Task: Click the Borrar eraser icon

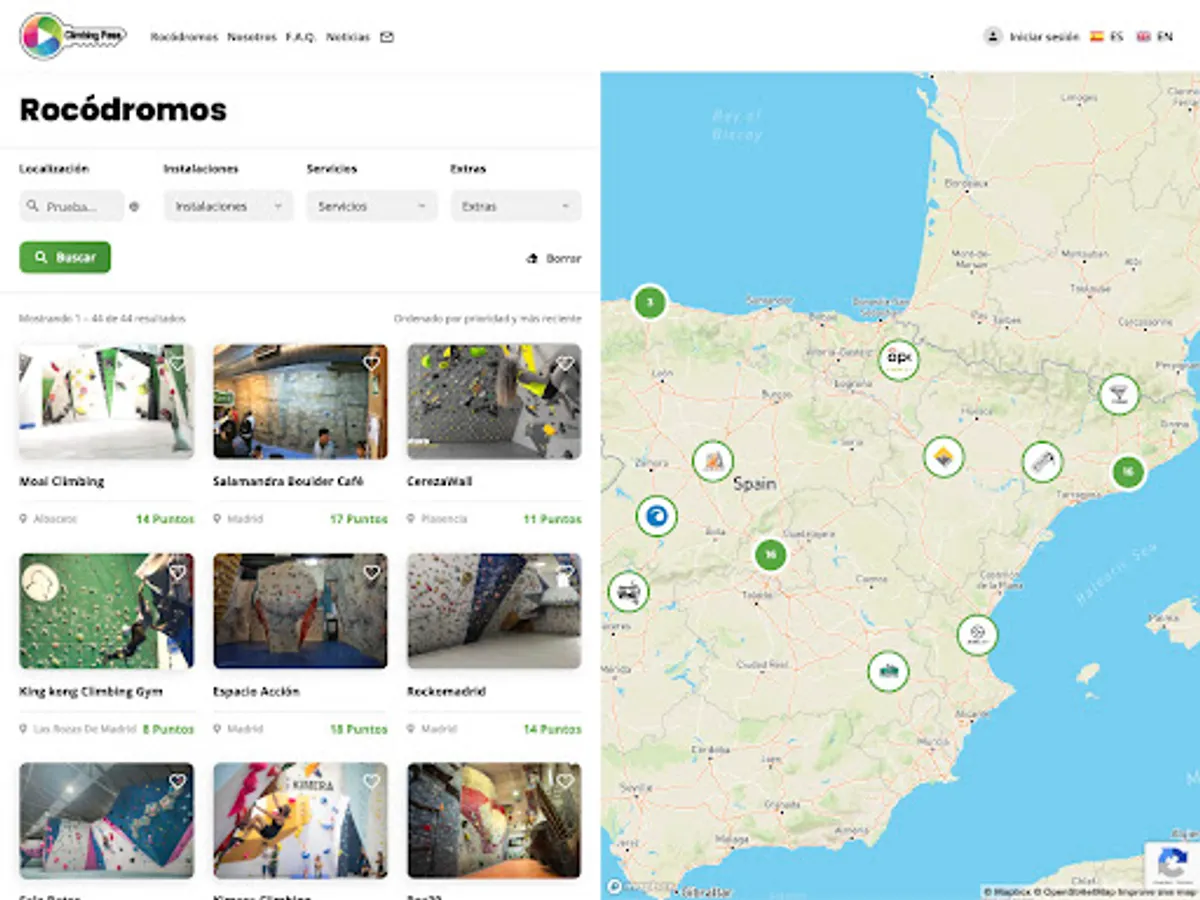Action: tap(532, 258)
